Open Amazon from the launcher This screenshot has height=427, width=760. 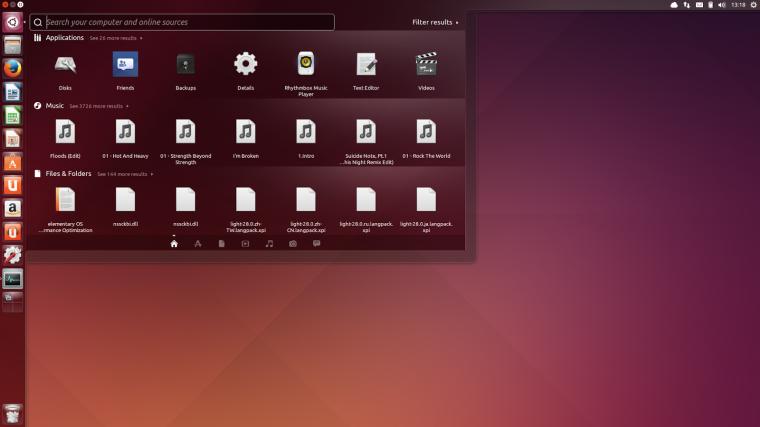coord(13,208)
